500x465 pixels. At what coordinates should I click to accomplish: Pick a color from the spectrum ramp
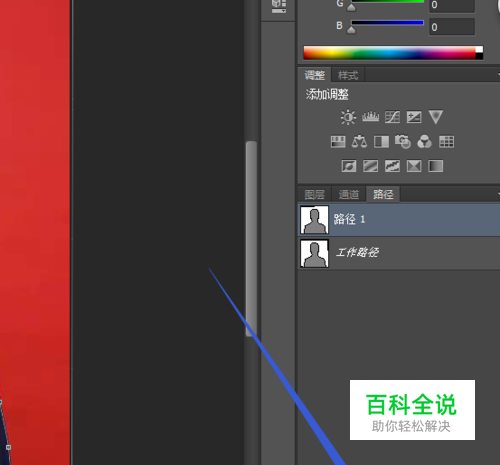(x=389, y=53)
